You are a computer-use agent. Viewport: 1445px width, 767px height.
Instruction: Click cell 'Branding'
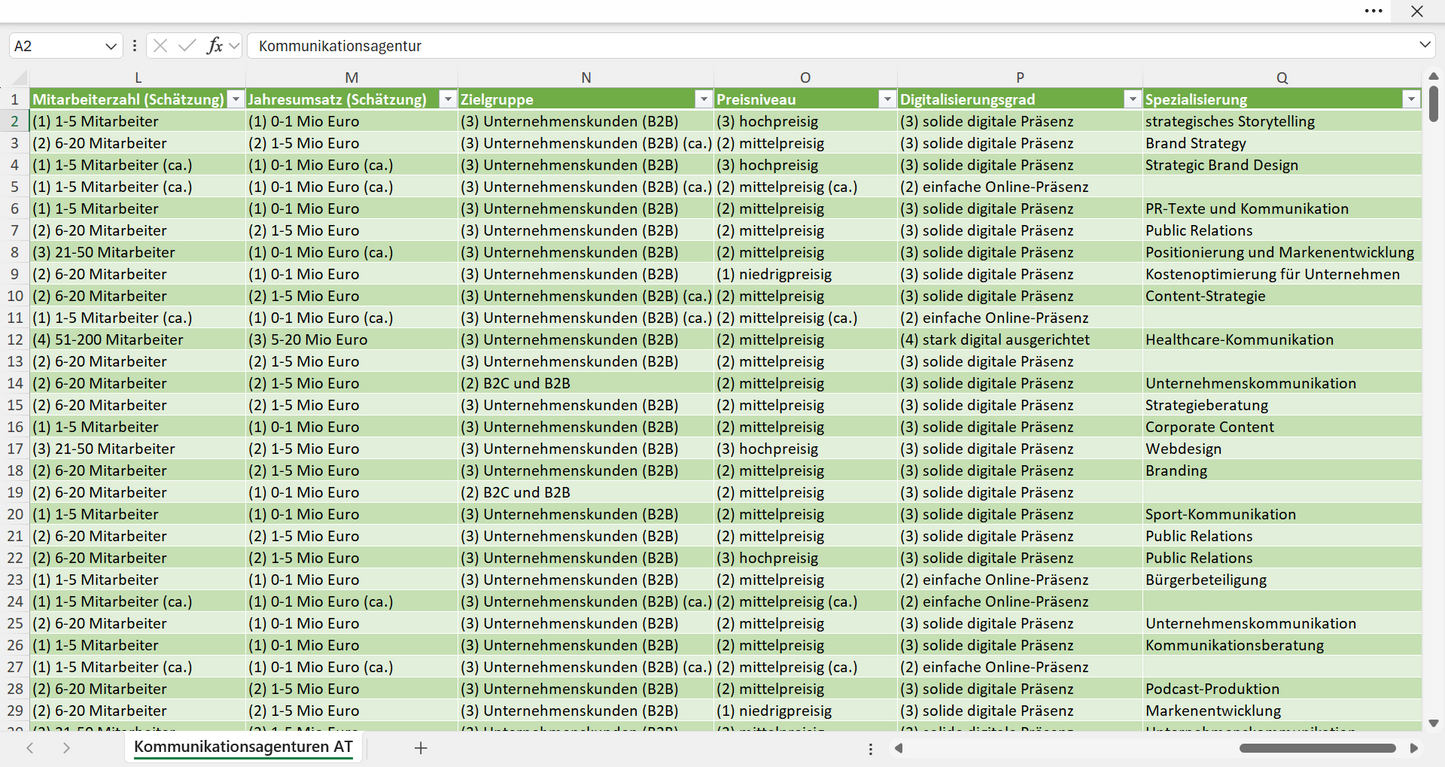point(1282,470)
